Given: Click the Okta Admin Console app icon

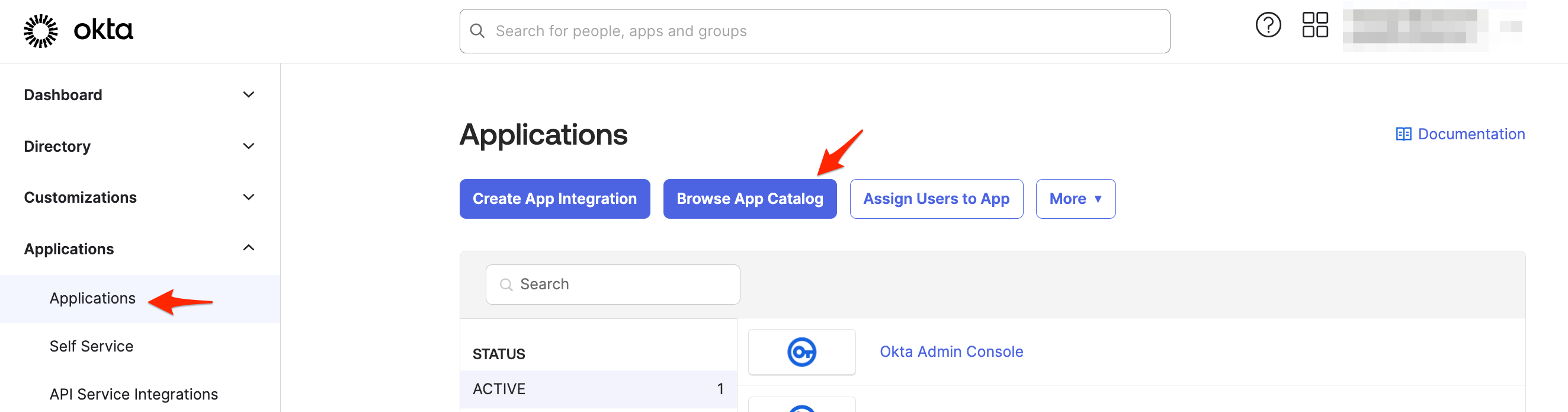Looking at the screenshot, I should 801,352.
